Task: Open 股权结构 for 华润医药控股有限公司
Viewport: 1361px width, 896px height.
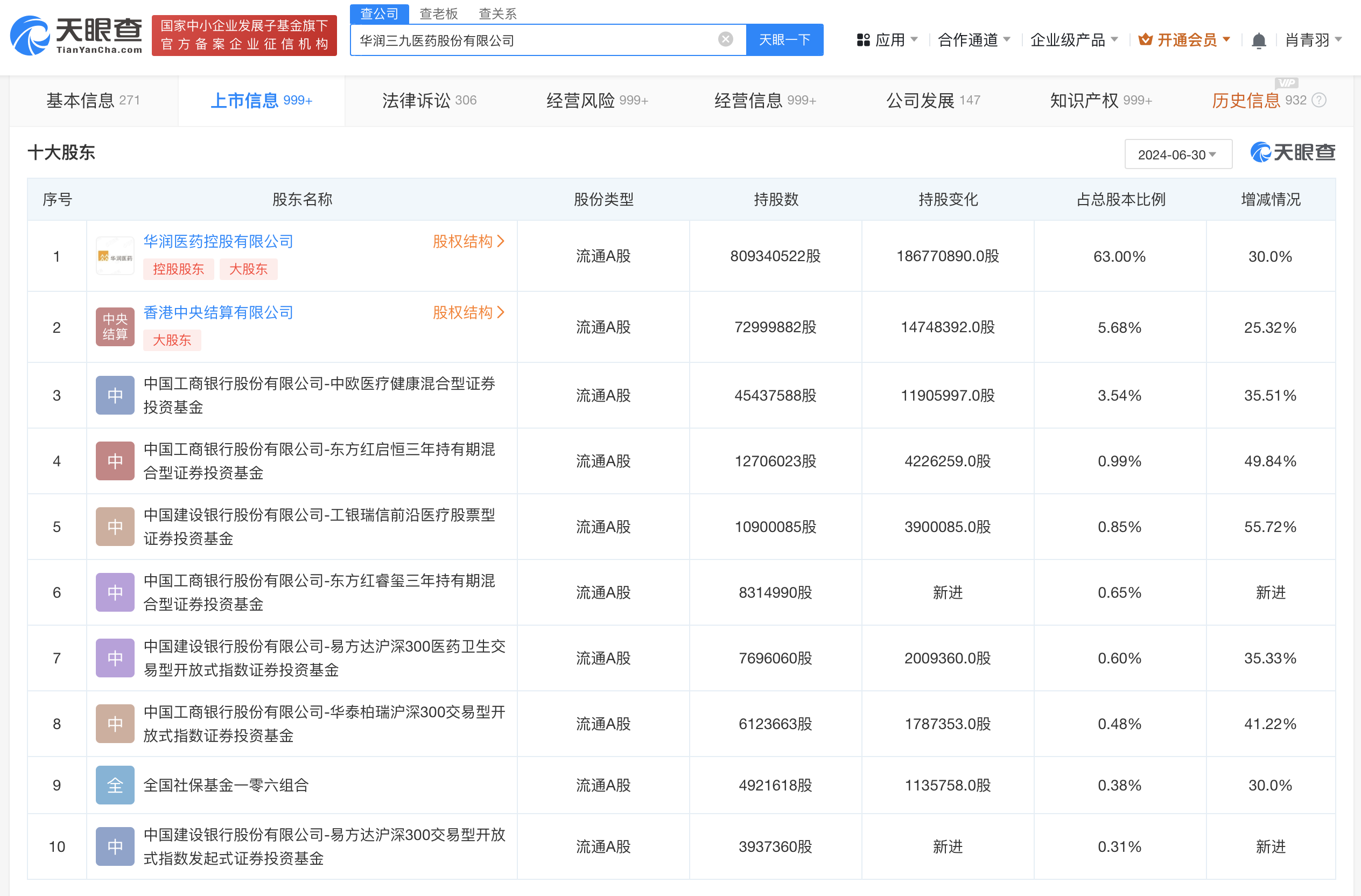Action: (469, 241)
